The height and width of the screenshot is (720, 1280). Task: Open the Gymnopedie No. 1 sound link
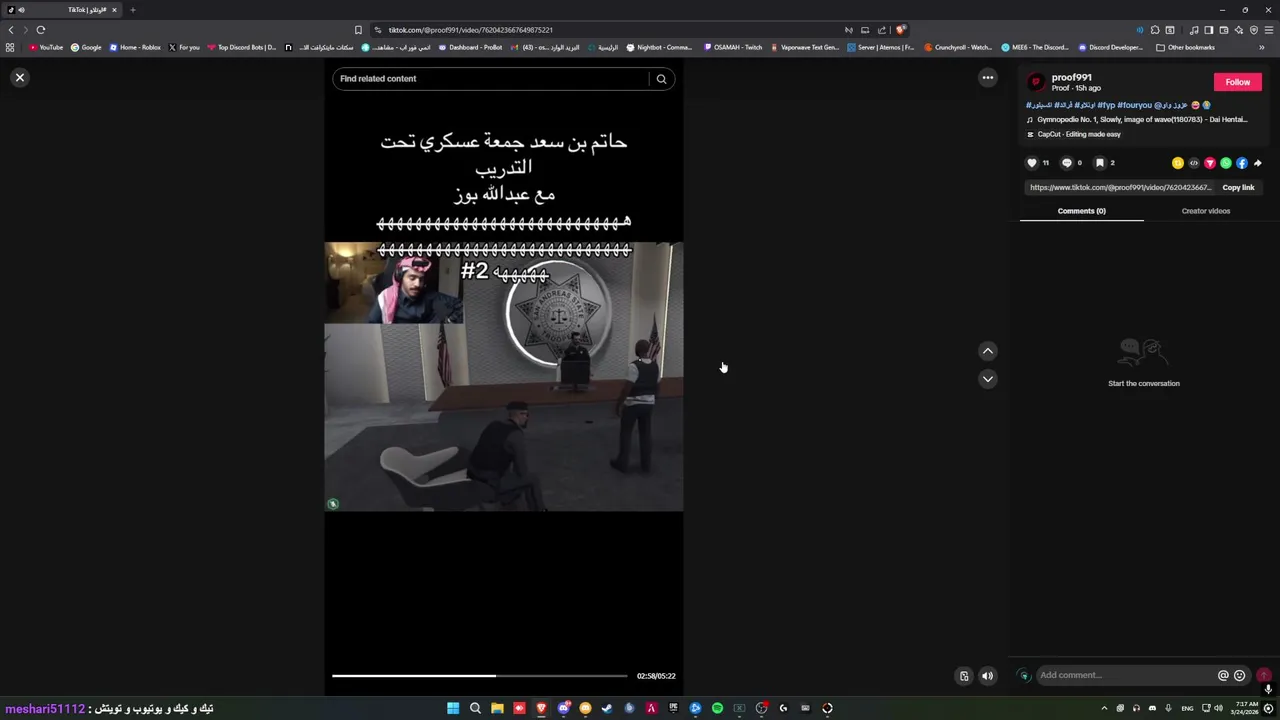click(x=1141, y=120)
